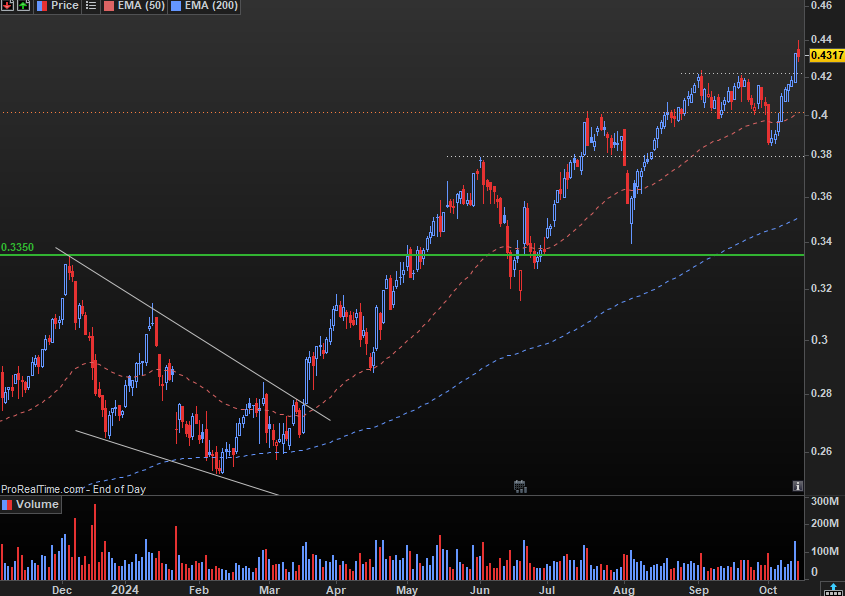Click the 0.3350 green level label
Screen dimensions: 845x596
point(17,247)
